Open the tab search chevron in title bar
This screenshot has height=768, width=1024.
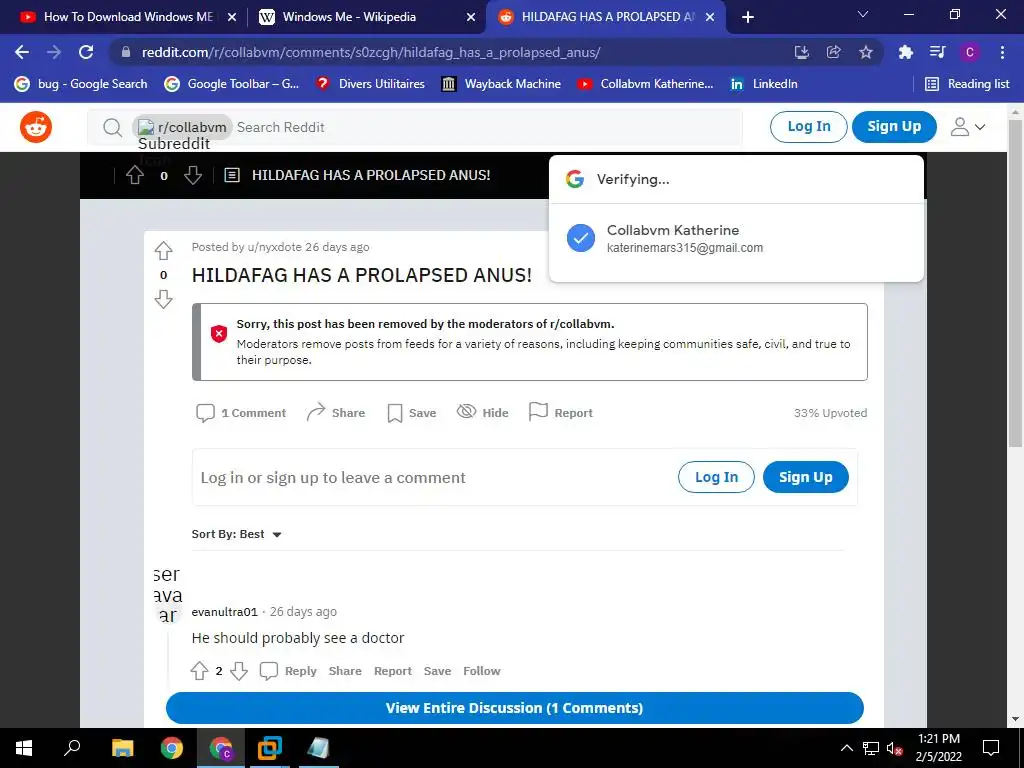tap(863, 14)
